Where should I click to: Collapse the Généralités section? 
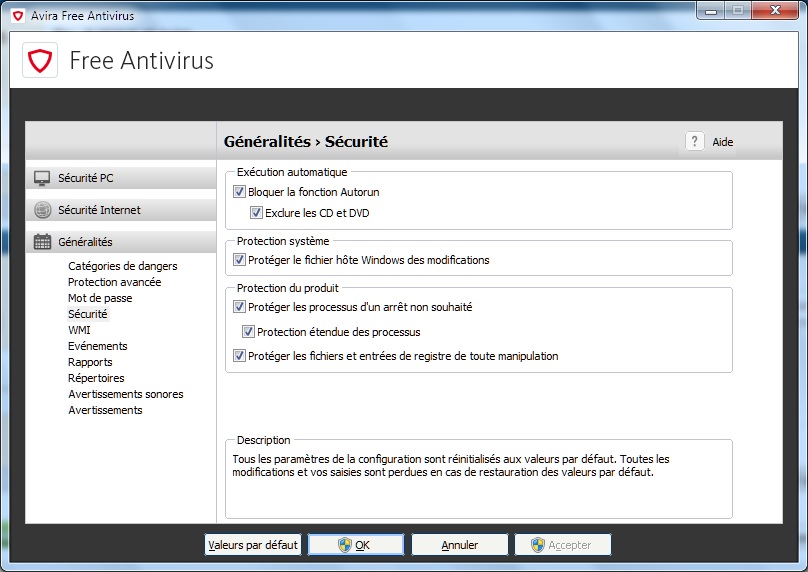point(121,242)
